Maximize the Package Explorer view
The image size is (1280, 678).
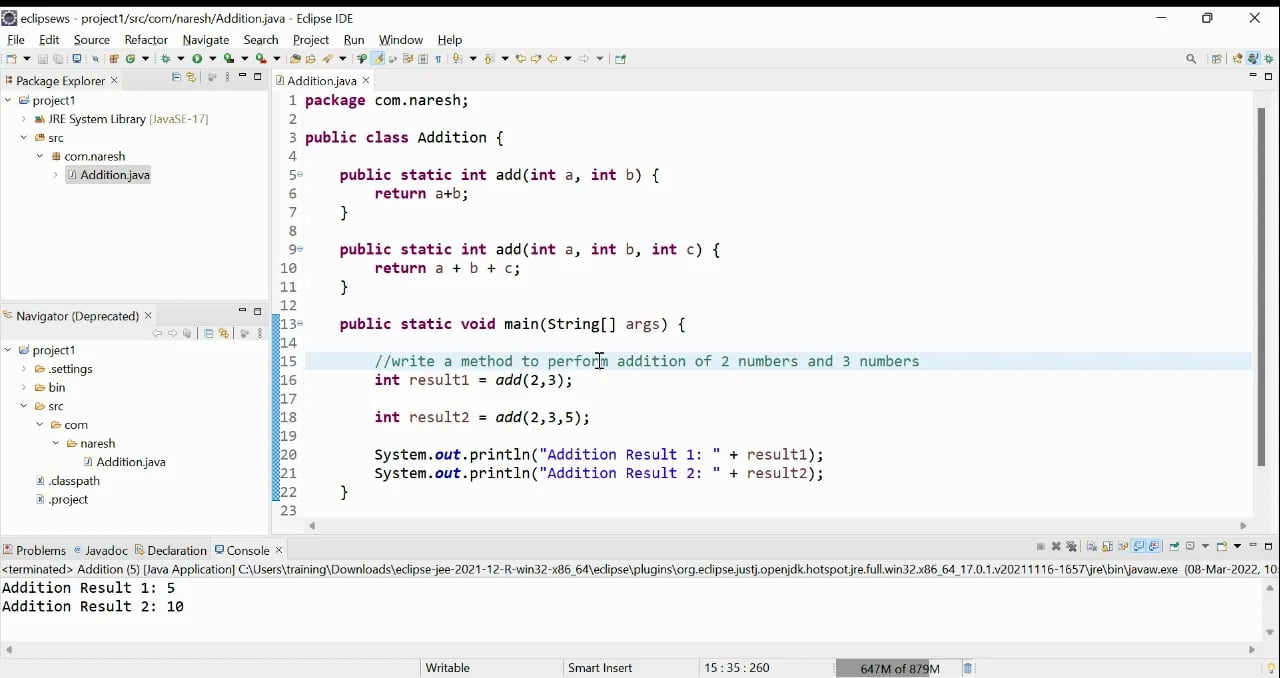click(257, 76)
